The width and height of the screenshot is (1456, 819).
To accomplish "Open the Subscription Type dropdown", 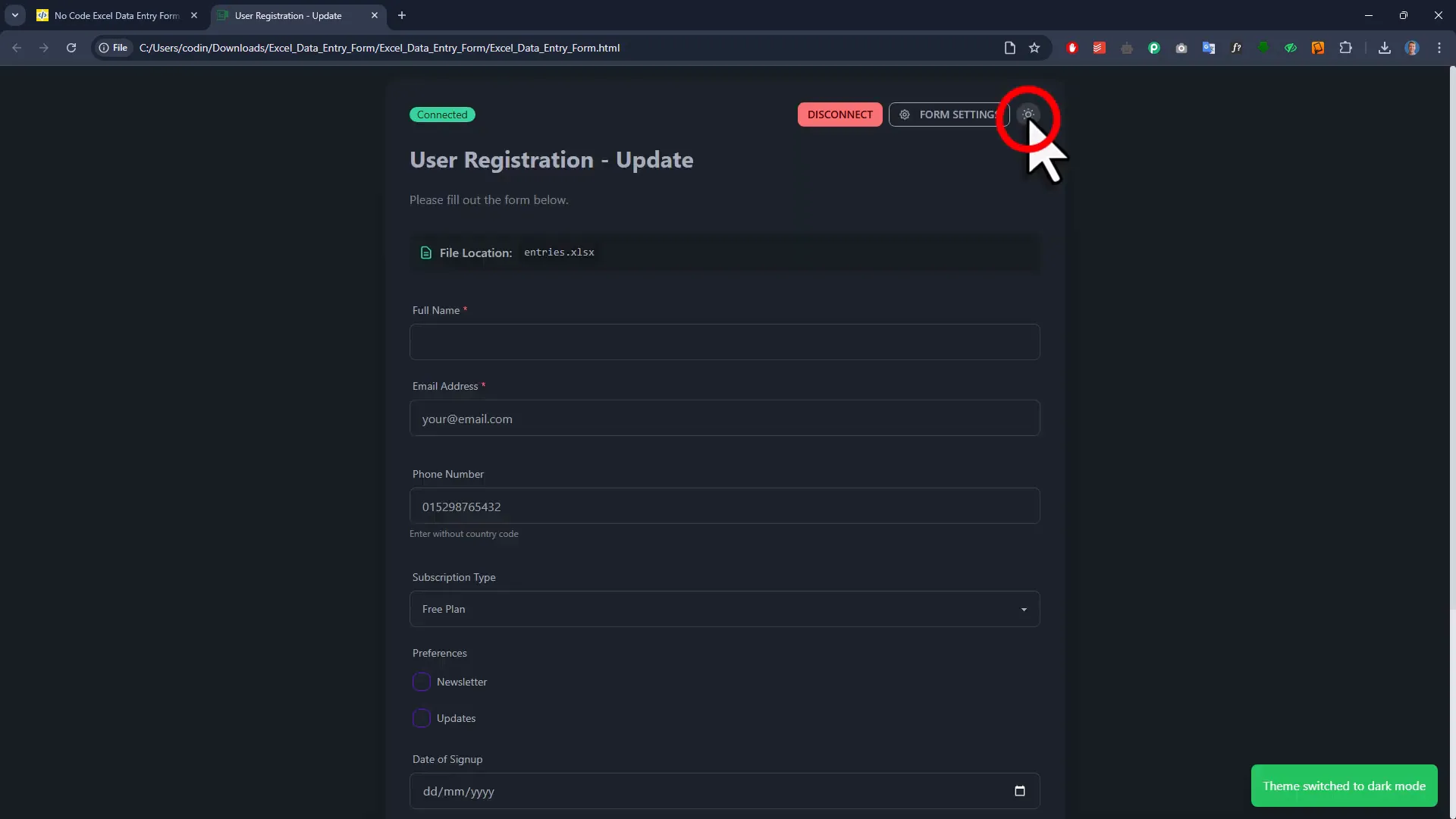I will pos(724,609).
